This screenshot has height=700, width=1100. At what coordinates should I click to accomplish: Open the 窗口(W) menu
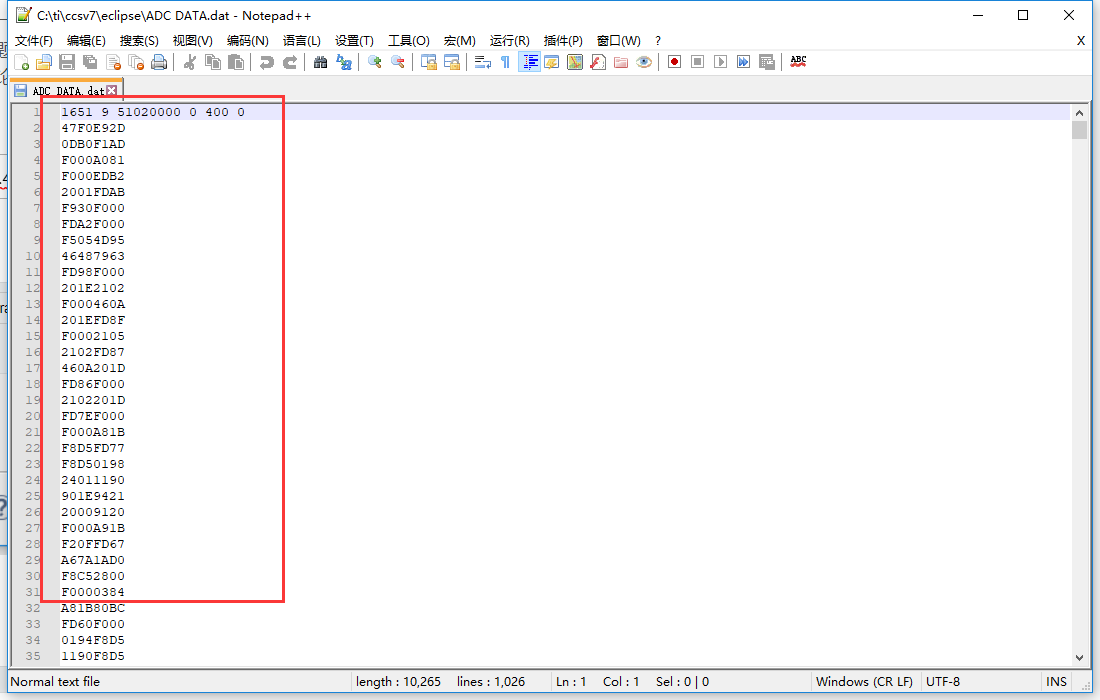(618, 41)
